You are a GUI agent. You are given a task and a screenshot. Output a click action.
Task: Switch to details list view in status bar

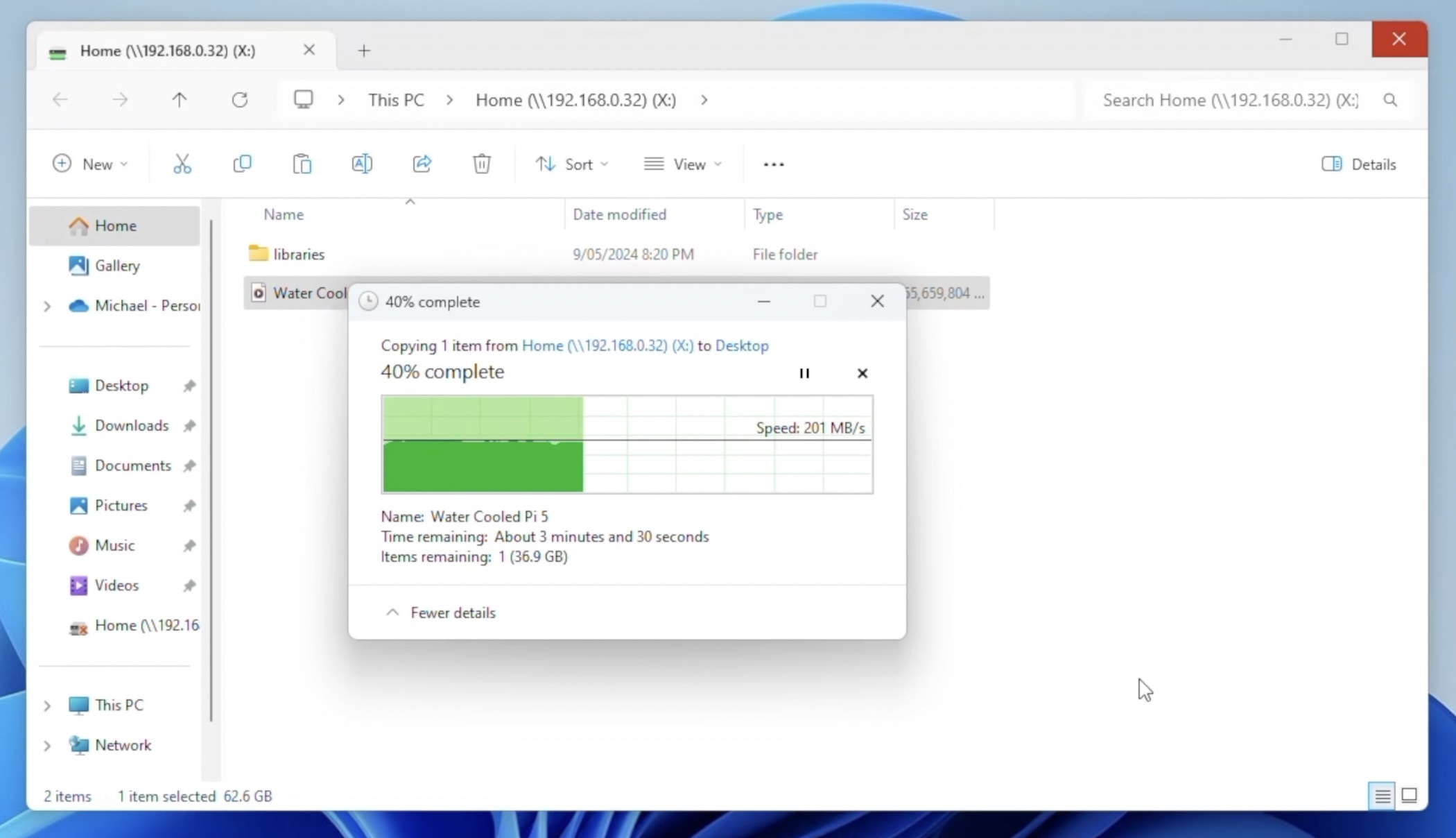1382,796
